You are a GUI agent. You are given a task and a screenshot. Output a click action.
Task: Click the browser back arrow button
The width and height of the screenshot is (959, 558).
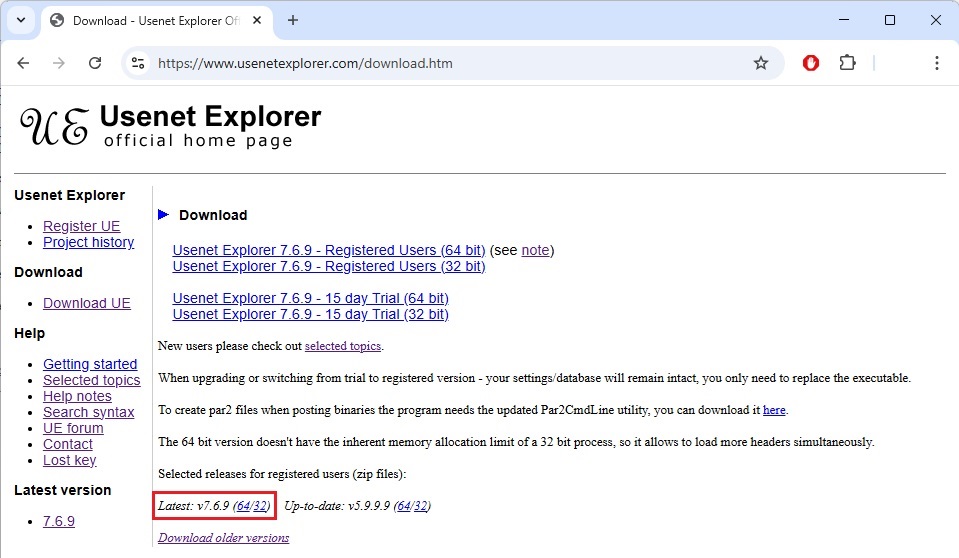click(x=24, y=63)
